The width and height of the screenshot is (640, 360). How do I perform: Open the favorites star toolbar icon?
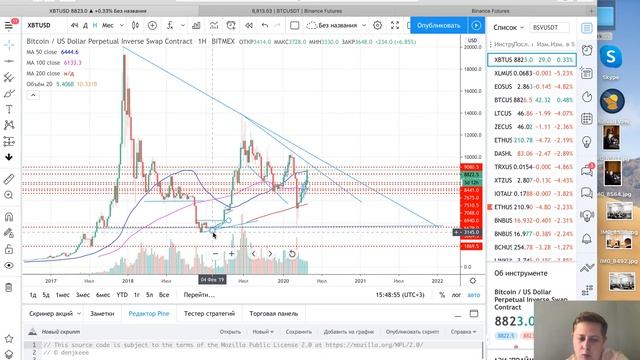(x=9, y=338)
